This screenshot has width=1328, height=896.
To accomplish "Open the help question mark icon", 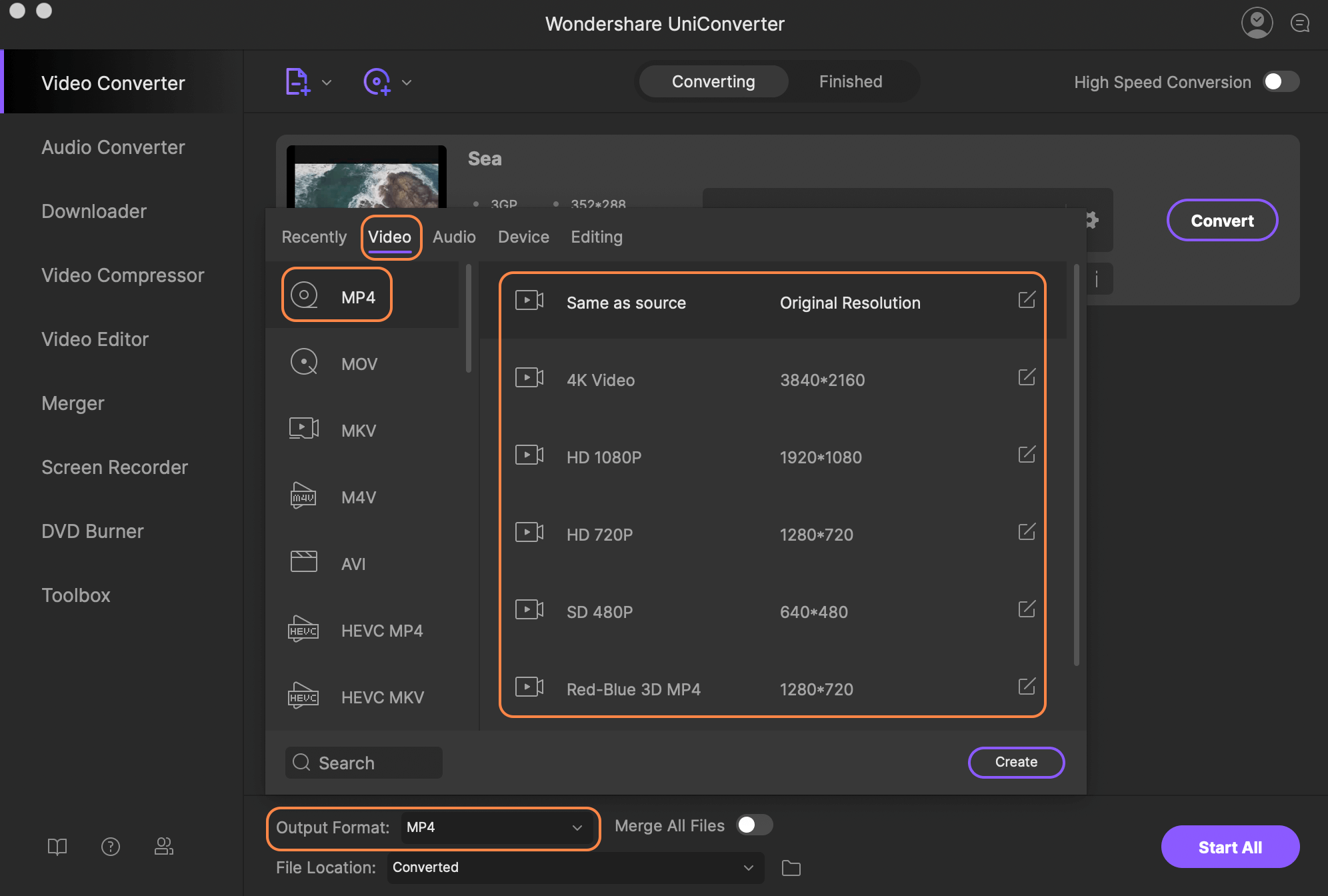I will (111, 846).
